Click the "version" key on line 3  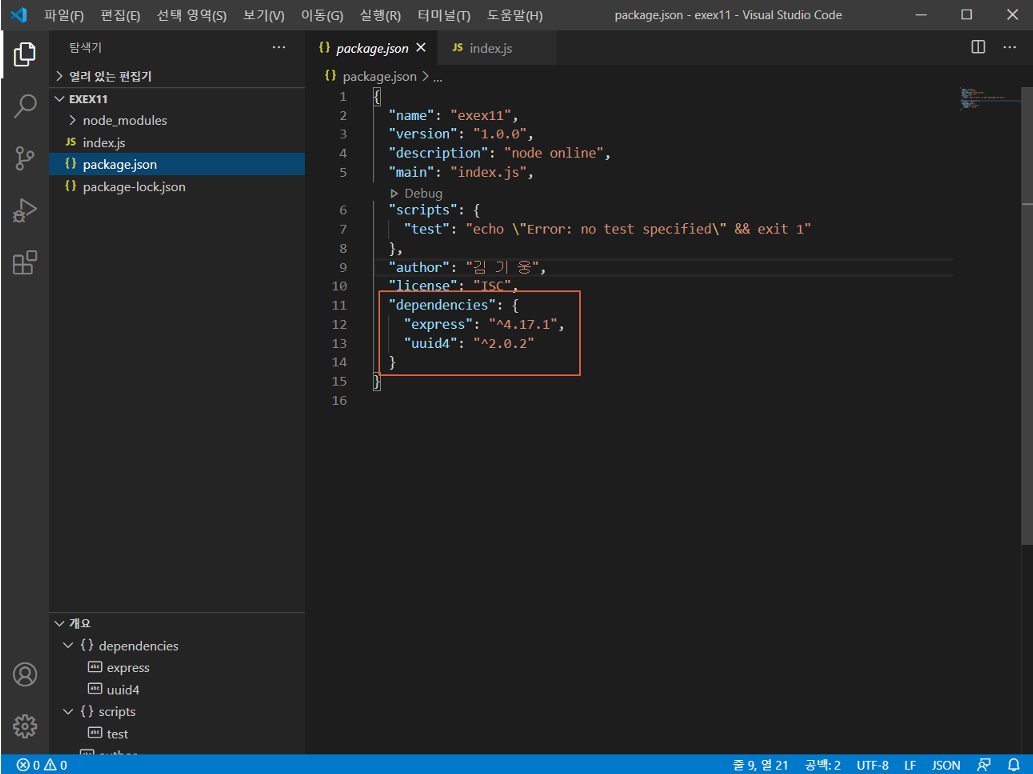tap(422, 134)
